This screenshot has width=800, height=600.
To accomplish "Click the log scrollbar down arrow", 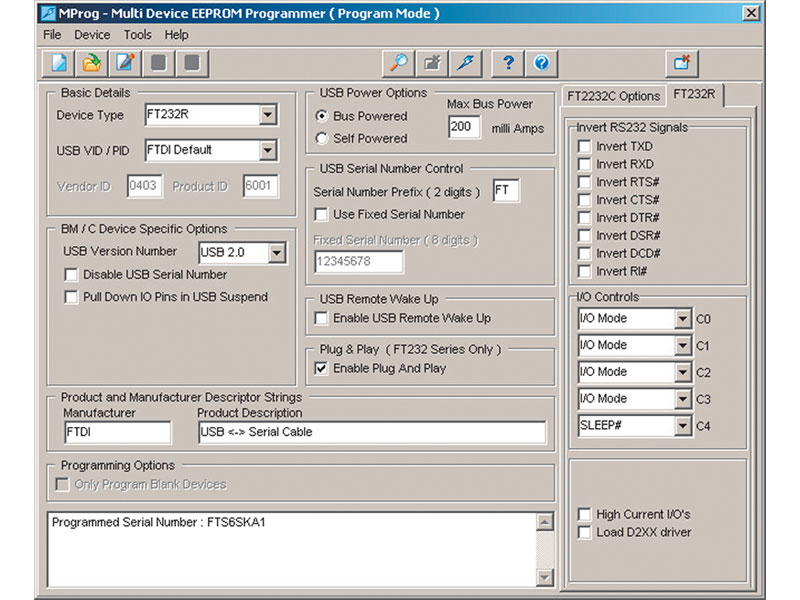I will pyautogui.click(x=545, y=578).
